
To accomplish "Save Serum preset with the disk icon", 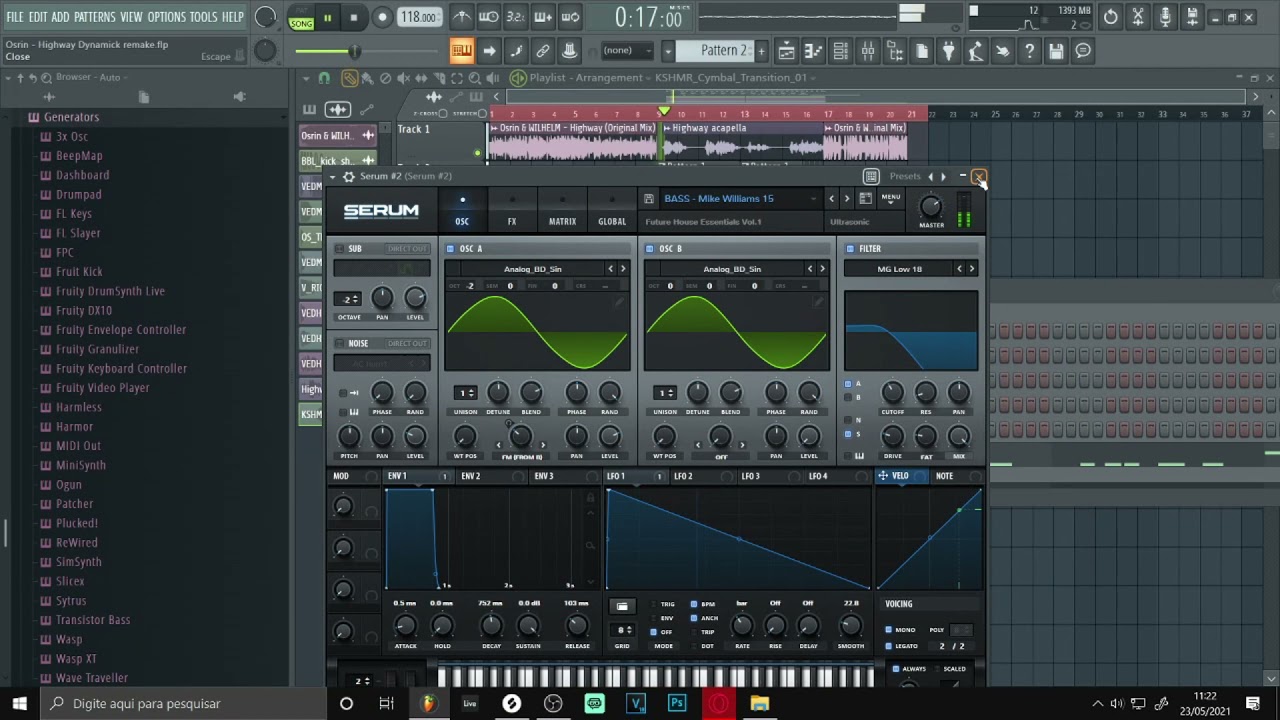I will click(649, 198).
